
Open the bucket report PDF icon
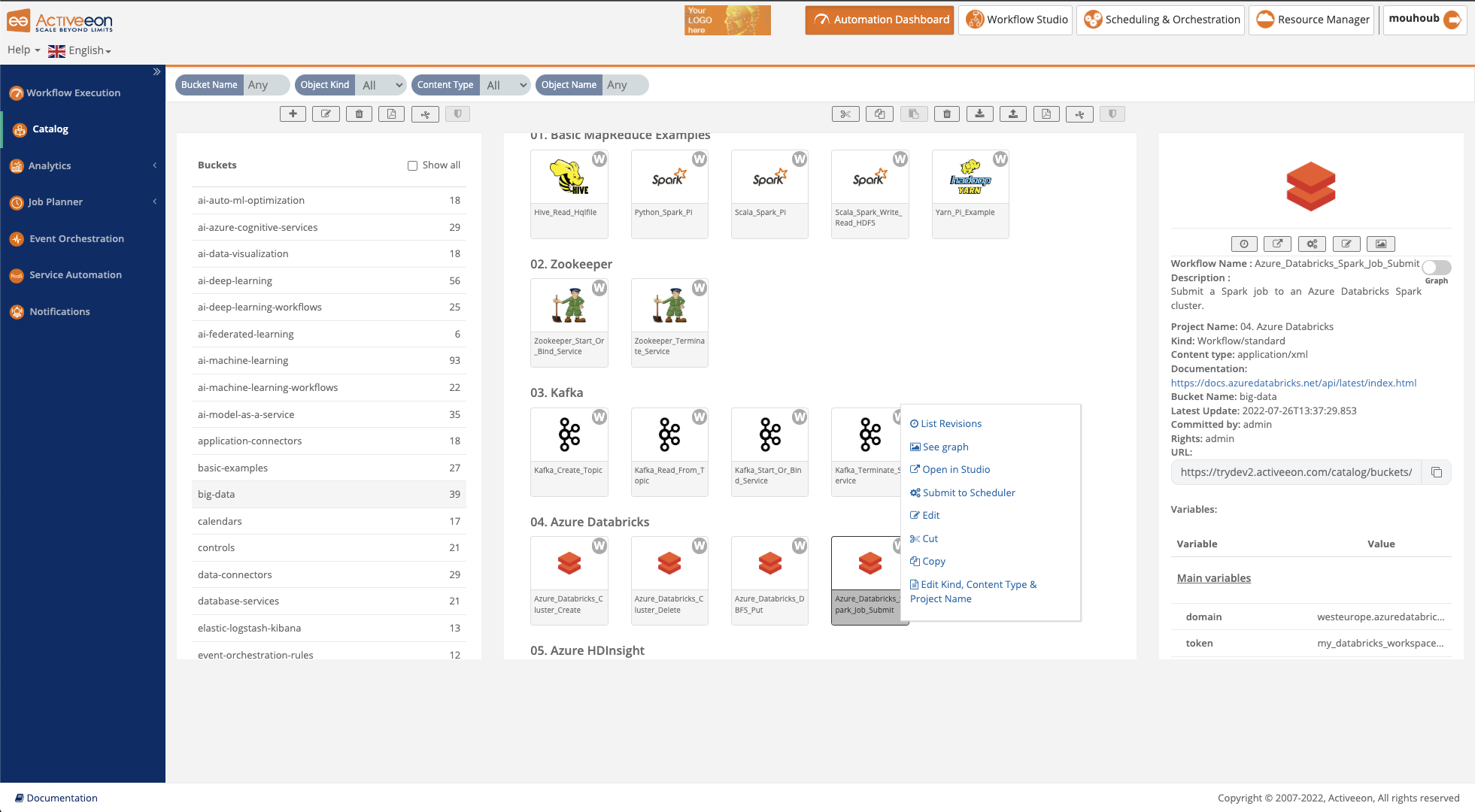(391, 114)
